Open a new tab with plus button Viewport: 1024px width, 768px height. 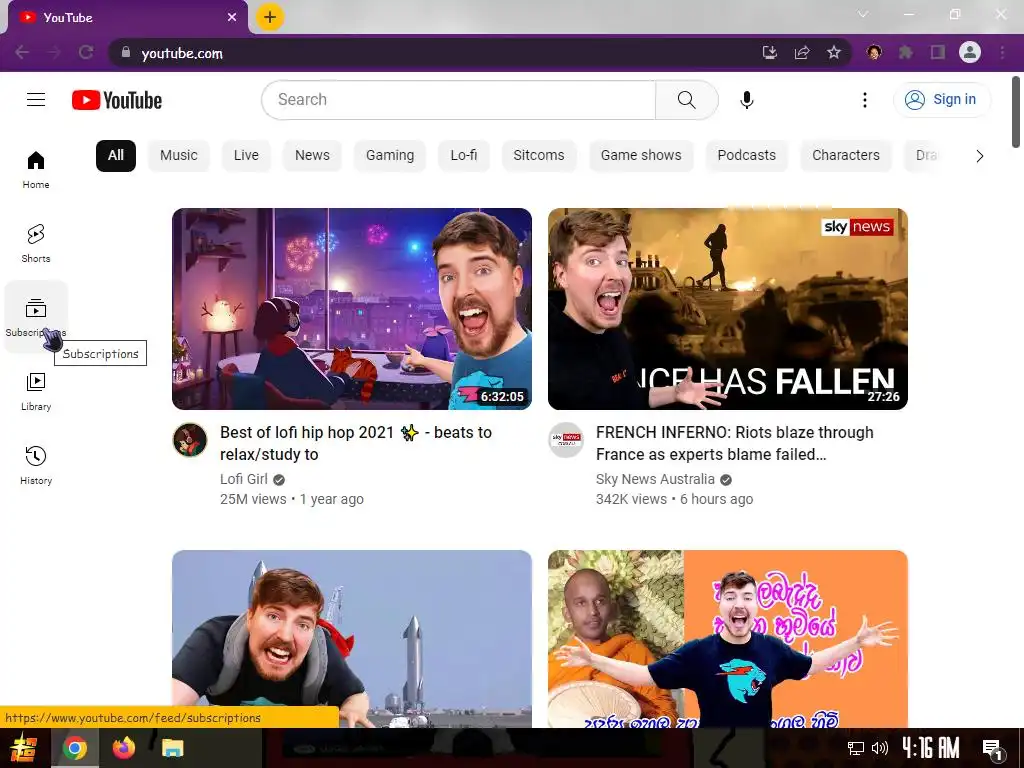coord(270,17)
